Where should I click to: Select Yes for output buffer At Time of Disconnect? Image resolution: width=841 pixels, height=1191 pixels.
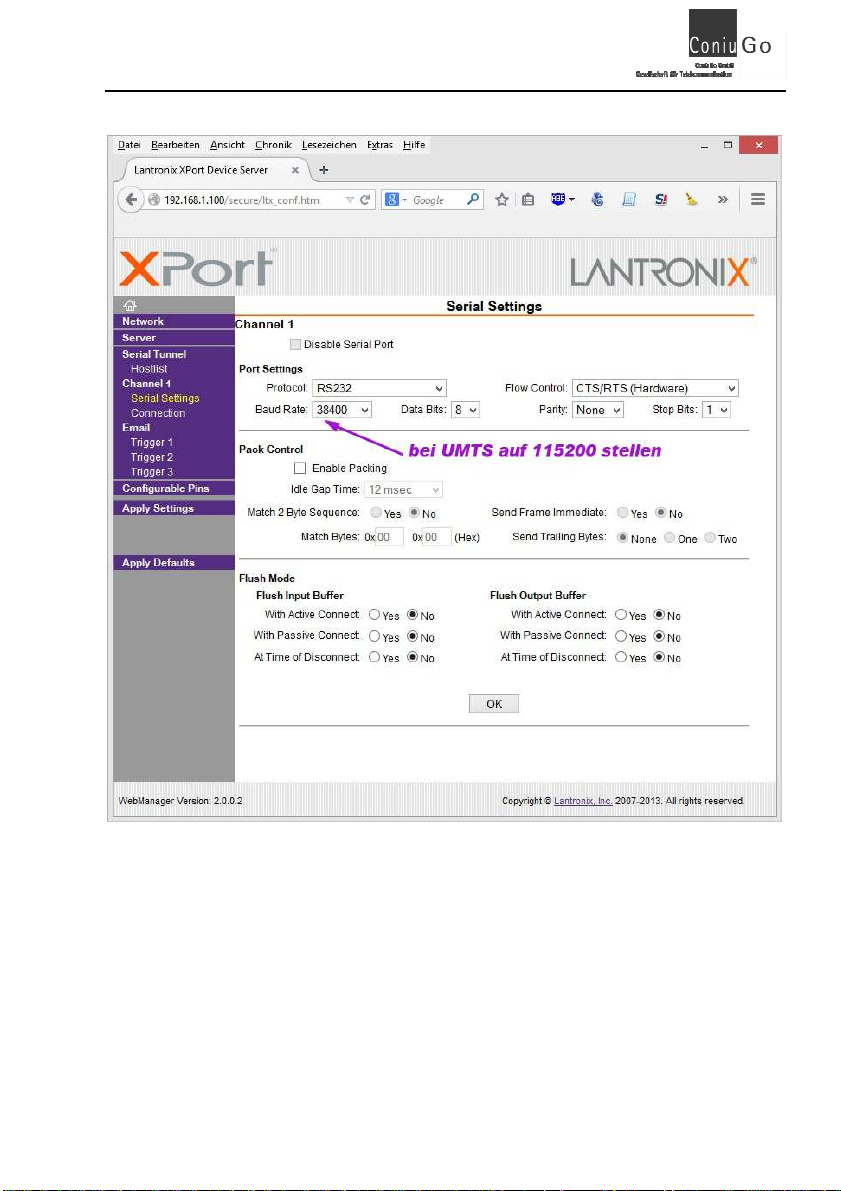tap(621, 657)
